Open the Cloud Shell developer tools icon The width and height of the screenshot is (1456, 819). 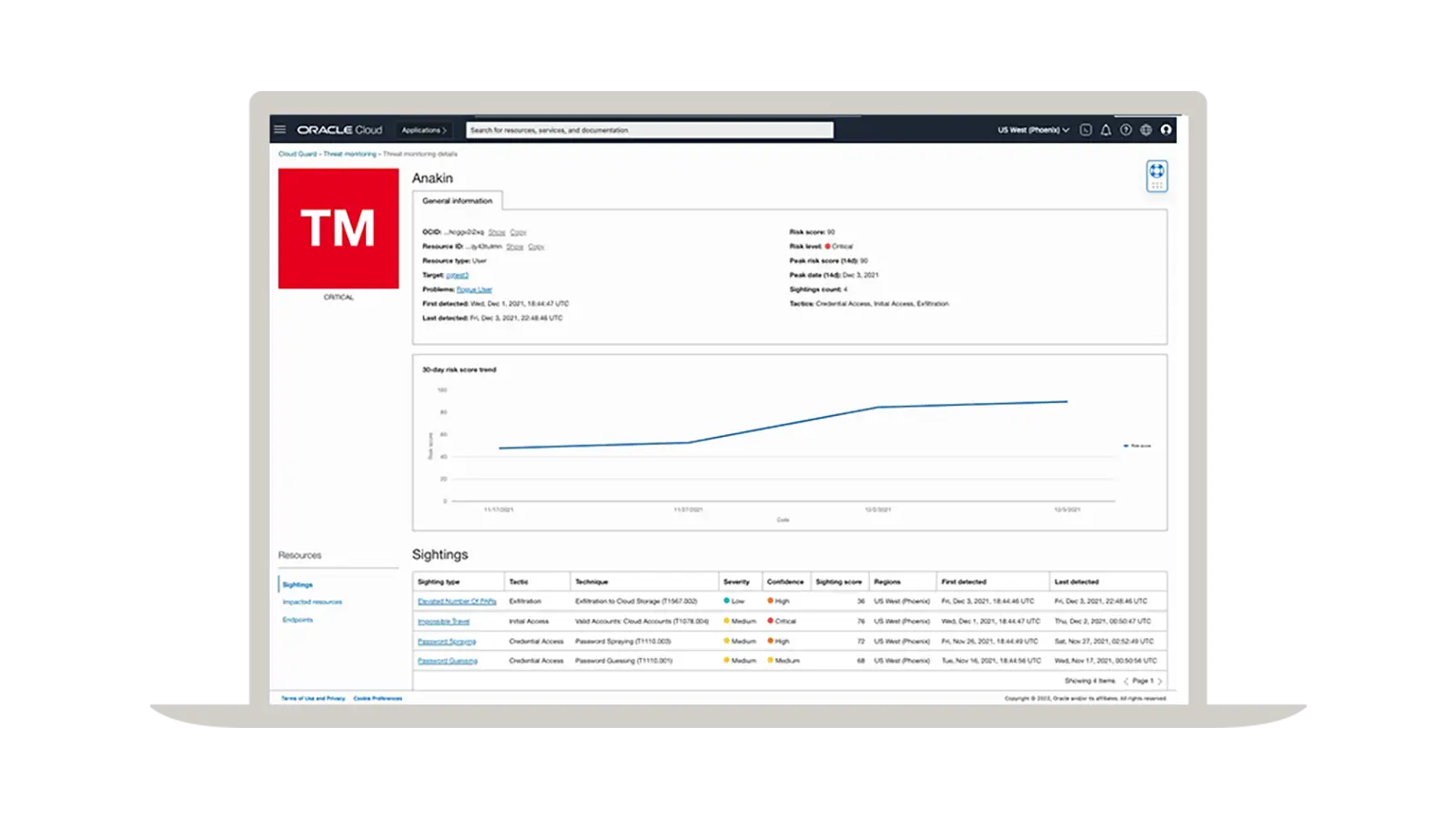[x=1086, y=130]
